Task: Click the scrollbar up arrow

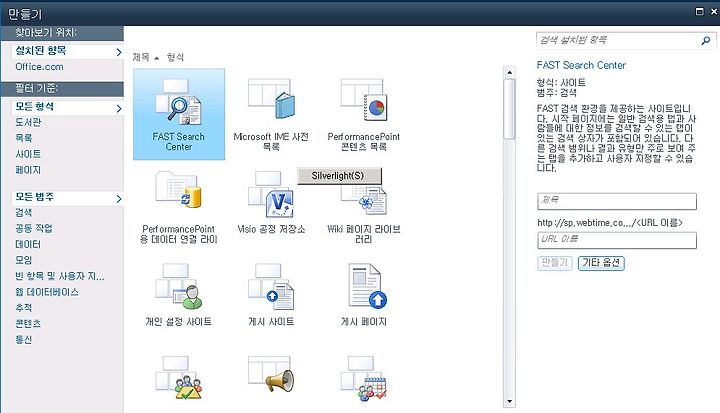Action: tap(509, 73)
